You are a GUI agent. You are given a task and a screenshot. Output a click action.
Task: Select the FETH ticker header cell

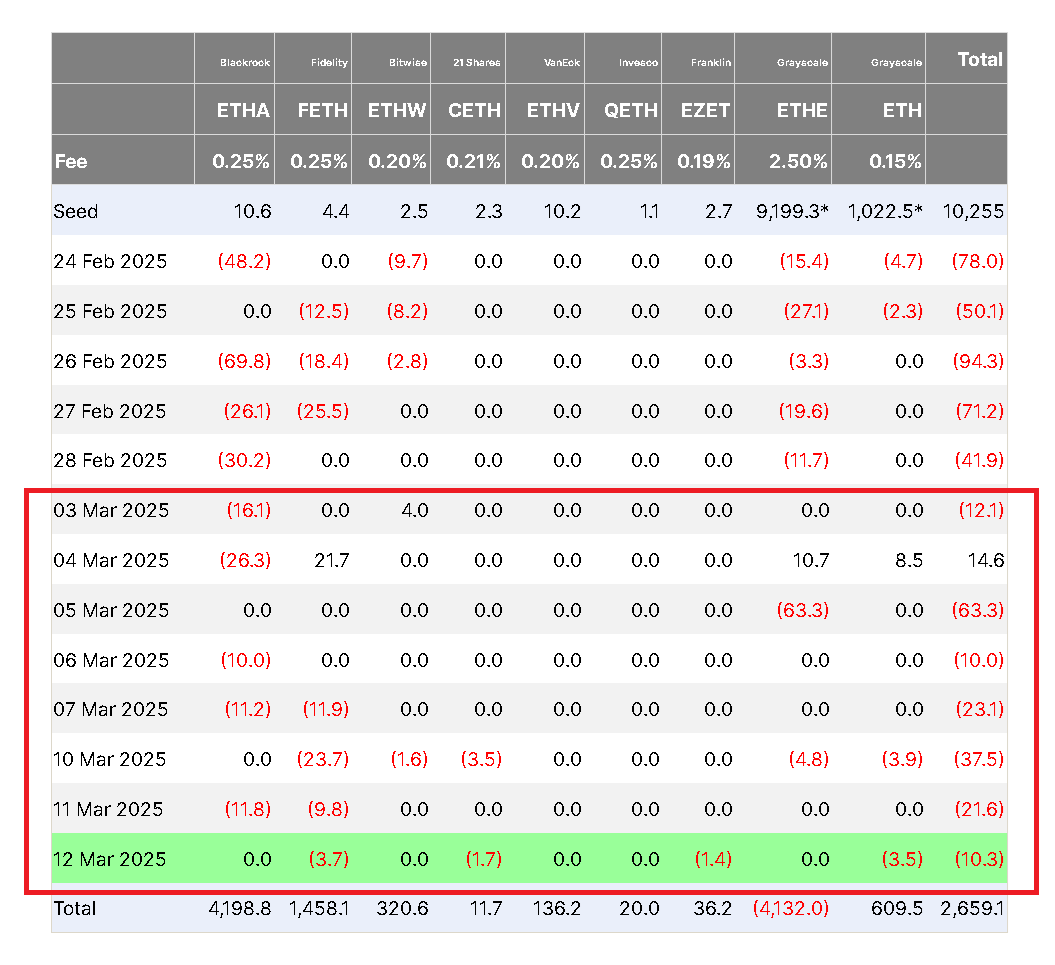tap(322, 110)
